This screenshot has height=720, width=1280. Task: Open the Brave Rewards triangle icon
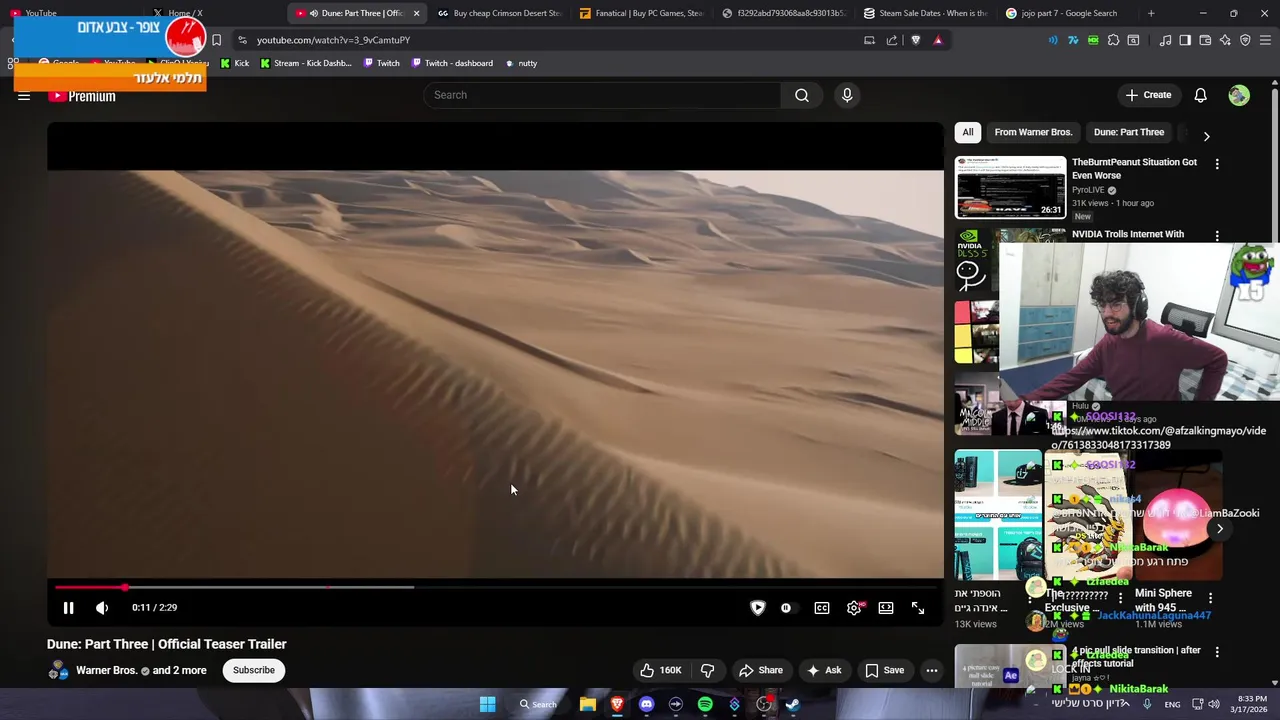pos(938,40)
